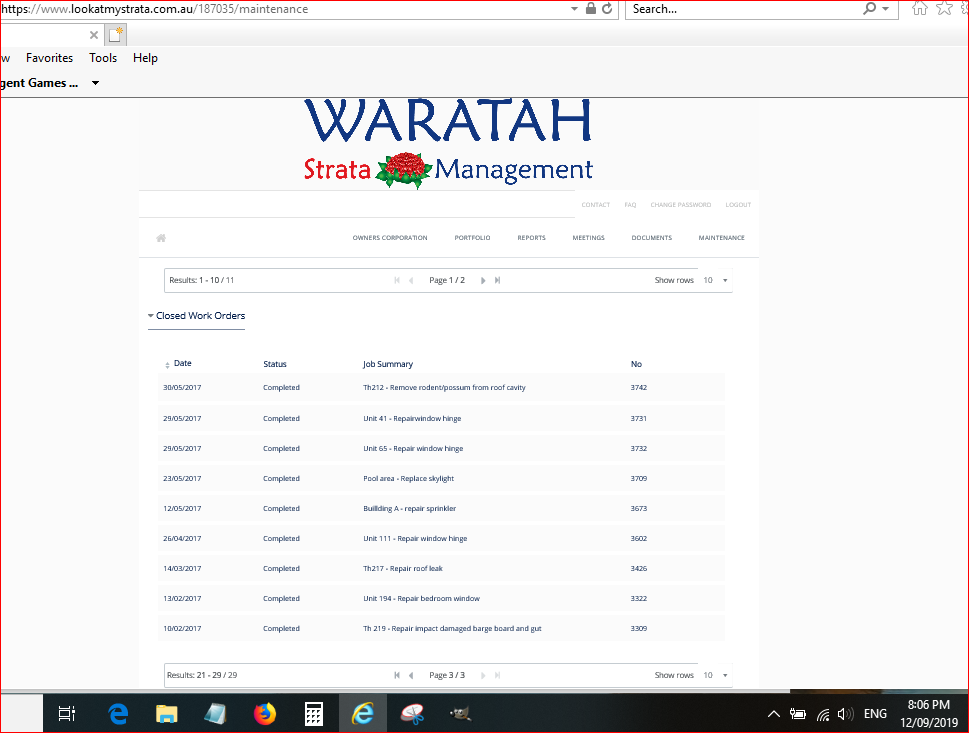Select job 'Th212 - Remove rodent/possum from roof cavity'
Image resolution: width=969 pixels, height=733 pixels.
(x=444, y=388)
